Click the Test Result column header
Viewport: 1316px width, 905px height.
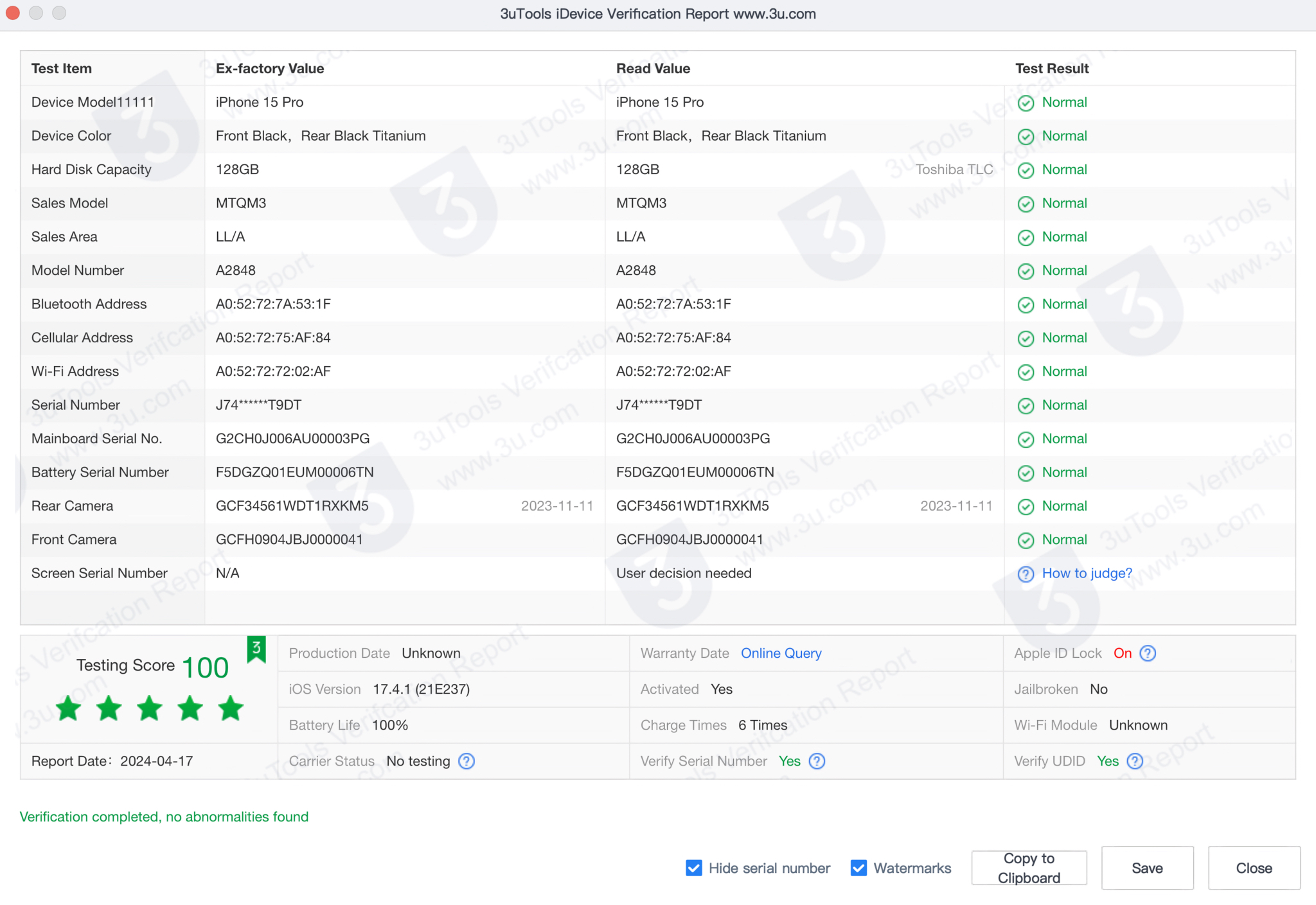coord(1052,69)
